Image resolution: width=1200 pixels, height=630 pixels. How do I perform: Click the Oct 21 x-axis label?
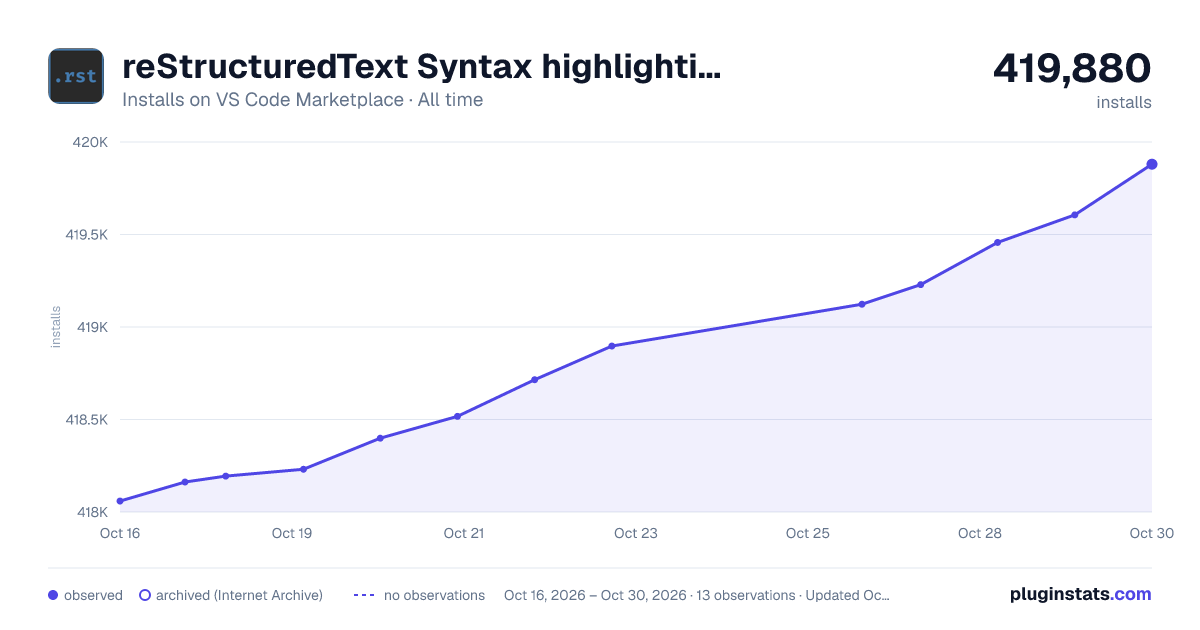tap(464, 533)
